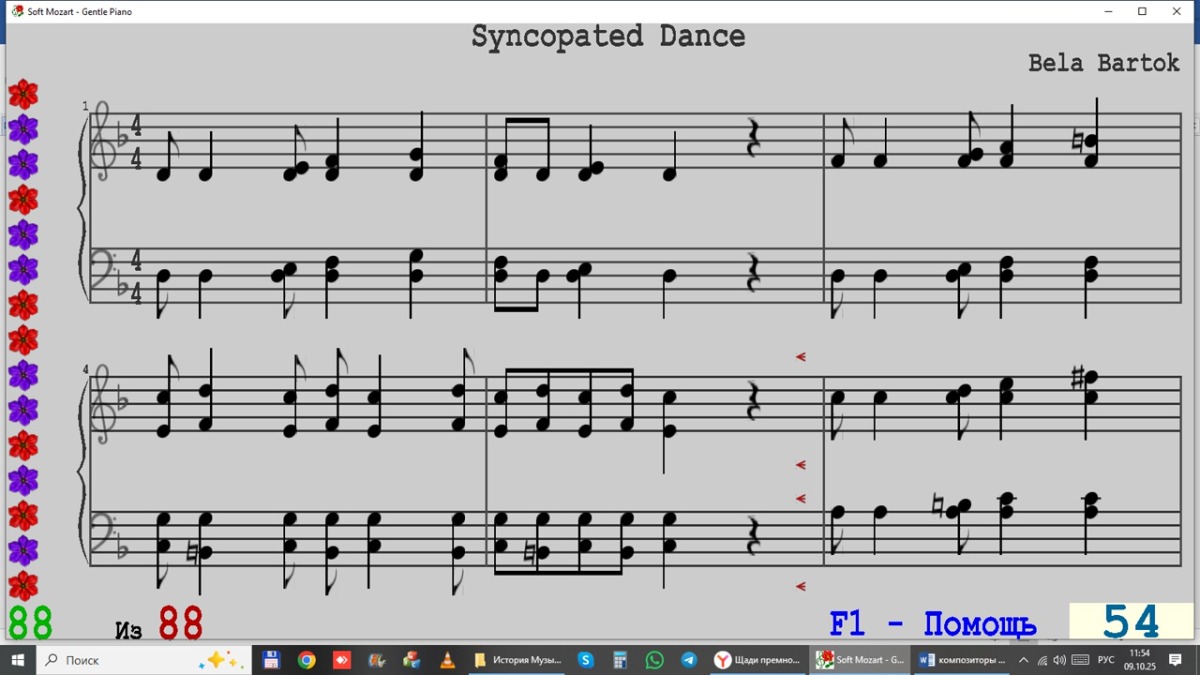Click the F1 - Помощь help label
This screenshot has width=1200, height=675.
(x=932, y=624)
